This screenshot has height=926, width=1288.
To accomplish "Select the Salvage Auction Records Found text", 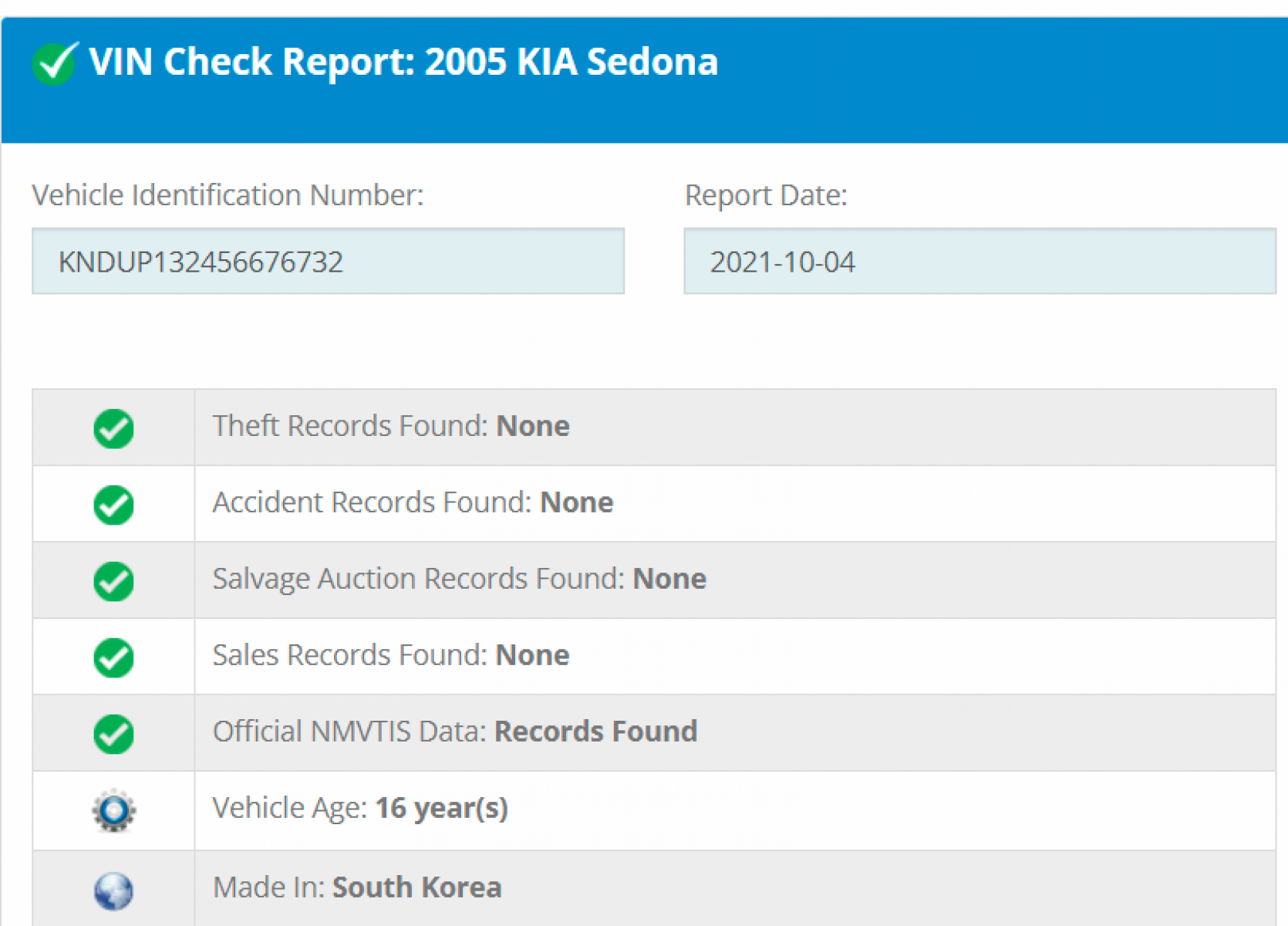I will pos(459,579).
